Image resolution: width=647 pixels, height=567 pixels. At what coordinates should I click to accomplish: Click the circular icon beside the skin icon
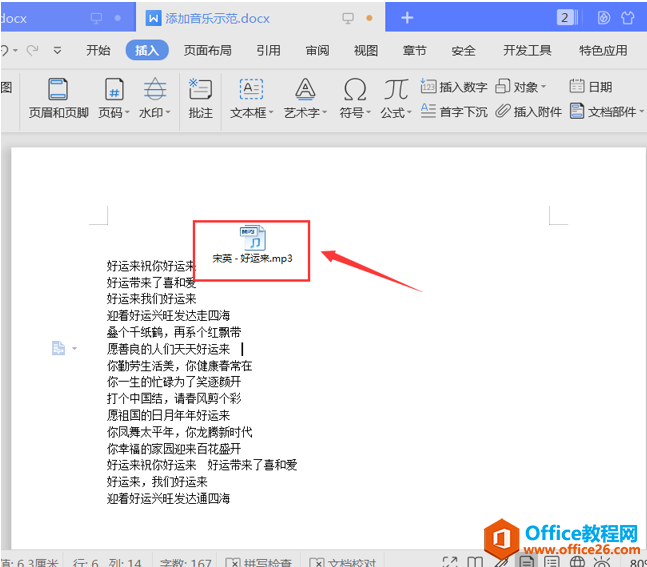tap(603, 18)
